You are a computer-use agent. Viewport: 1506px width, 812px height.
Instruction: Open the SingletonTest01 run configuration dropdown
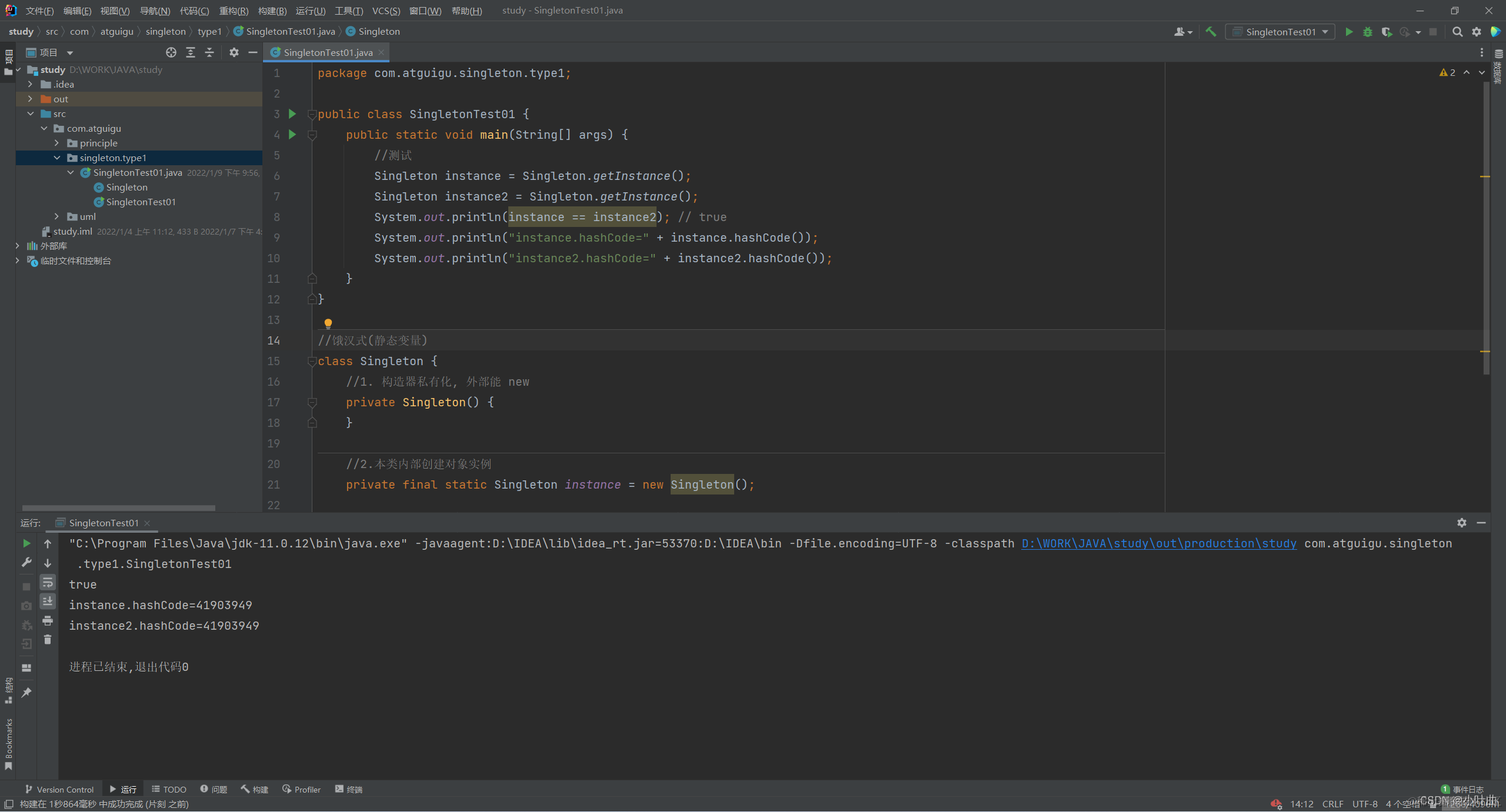point(1280,32)
